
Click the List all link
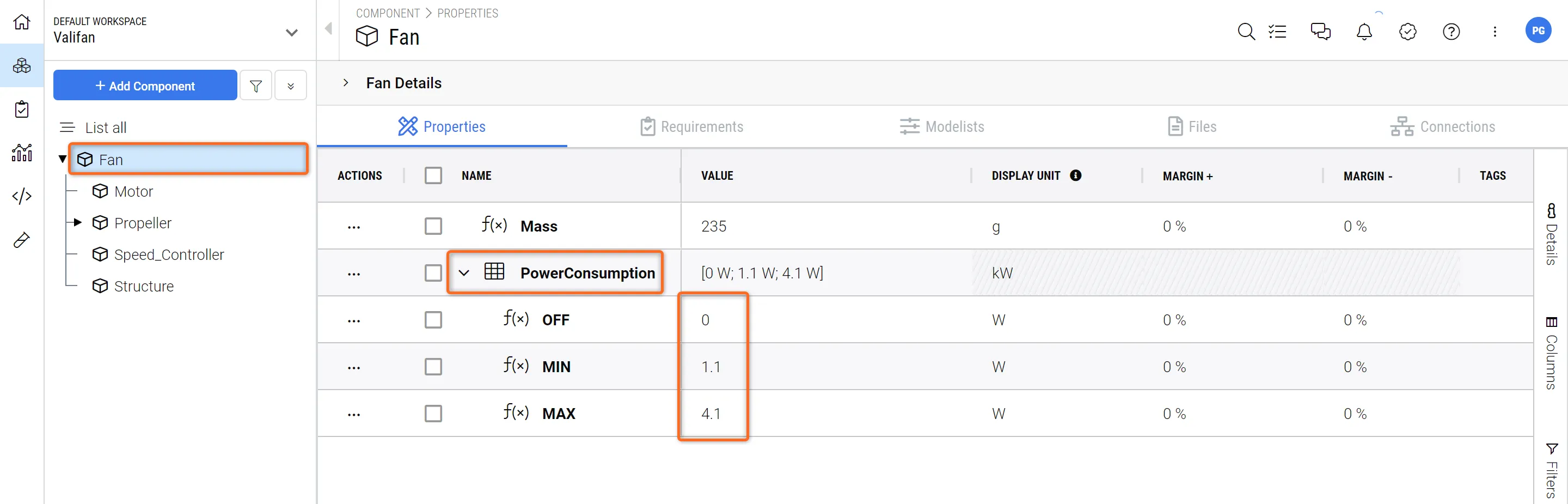click(x=105, y=128)
